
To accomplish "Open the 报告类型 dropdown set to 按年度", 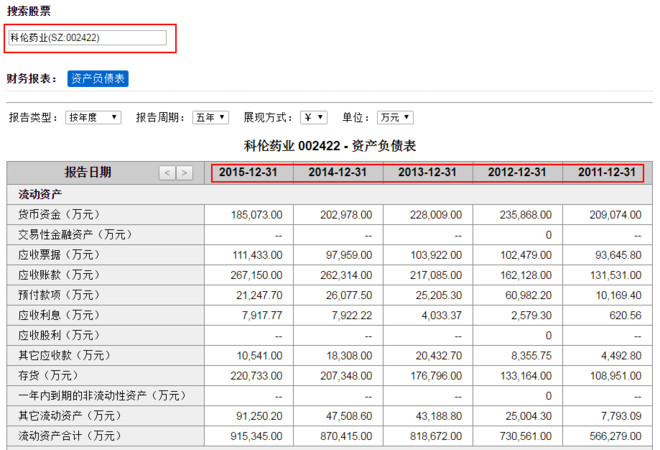I will click(x=93, y=117).
